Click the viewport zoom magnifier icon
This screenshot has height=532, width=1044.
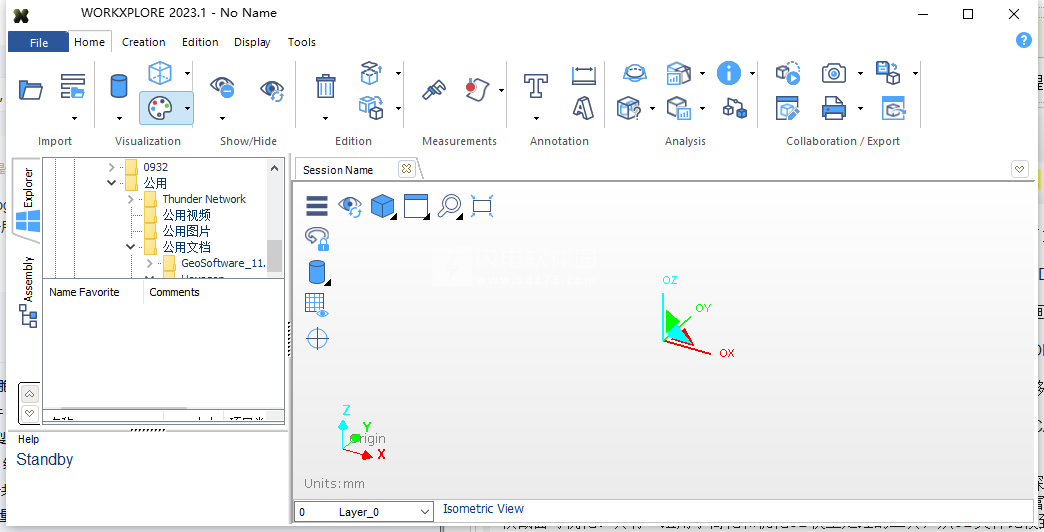pos(449,206)
